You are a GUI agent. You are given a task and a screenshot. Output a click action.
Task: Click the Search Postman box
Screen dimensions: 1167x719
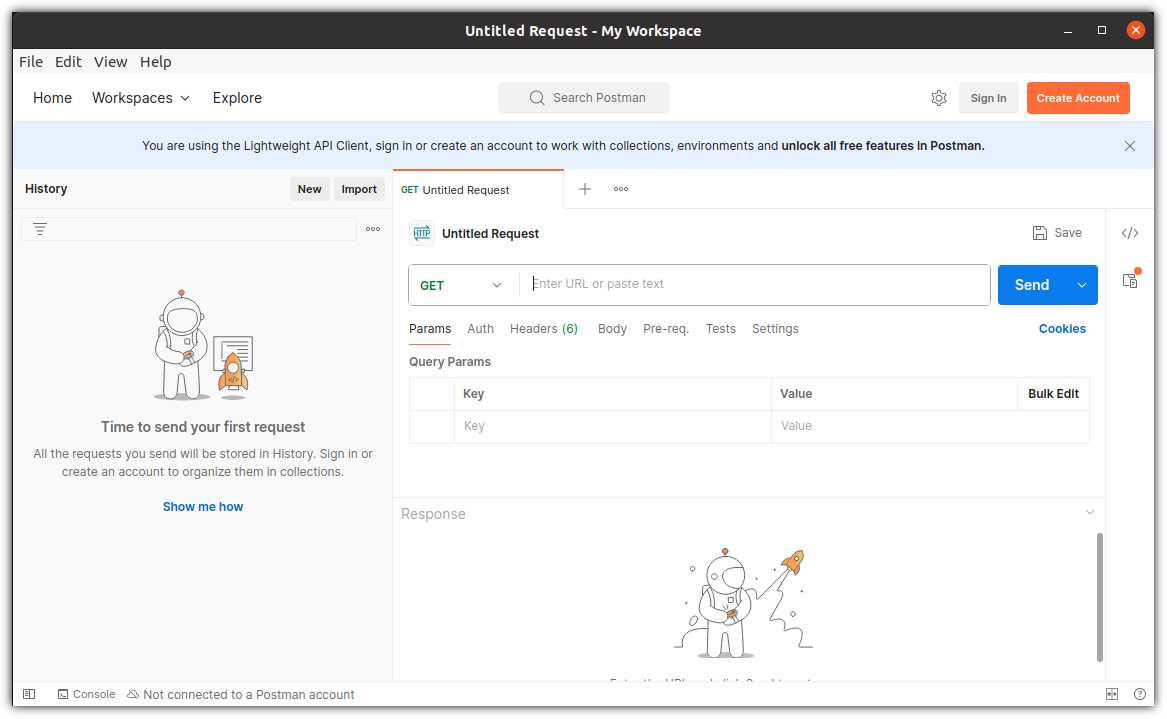click(x=584, y=98)
